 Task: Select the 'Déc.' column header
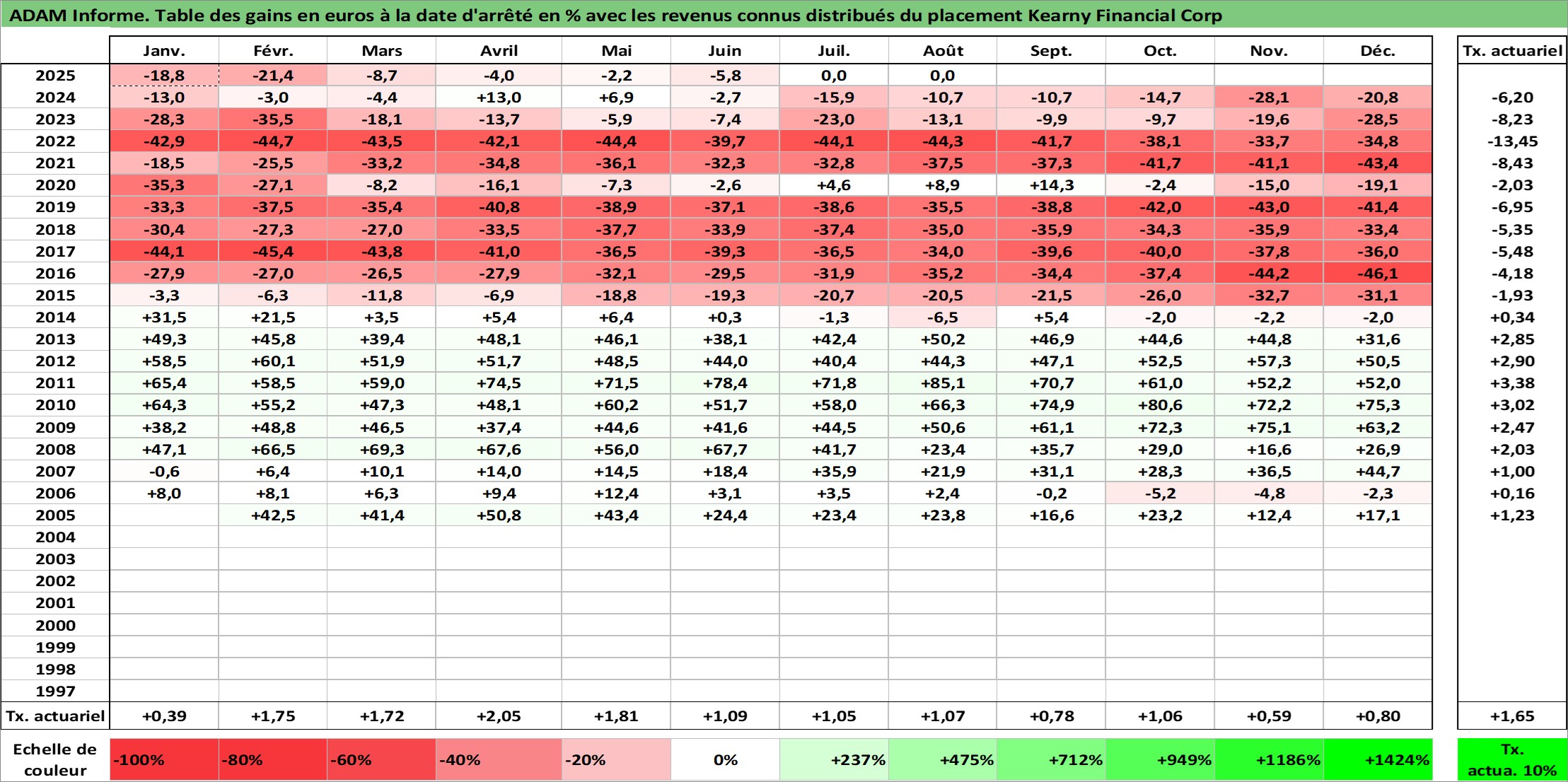1378,51
